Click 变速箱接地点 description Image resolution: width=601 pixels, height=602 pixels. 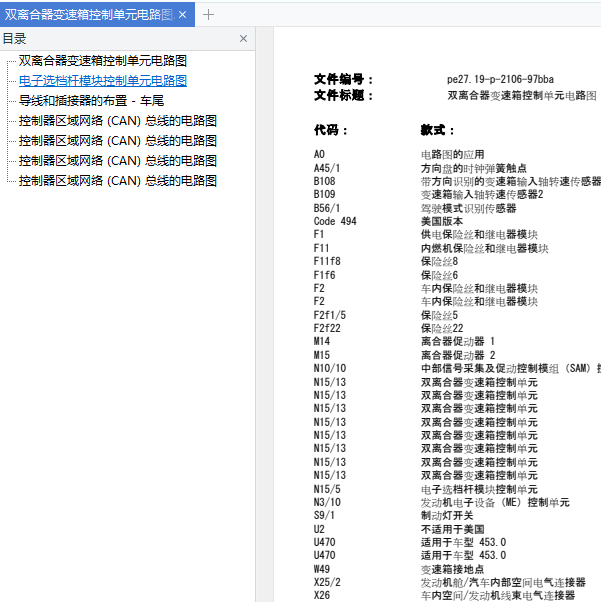452,569
